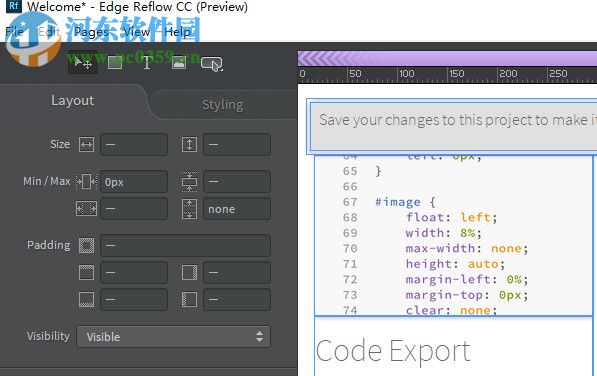
Task: Select the Selection arrow tool
Action: (x=83, y=62)
